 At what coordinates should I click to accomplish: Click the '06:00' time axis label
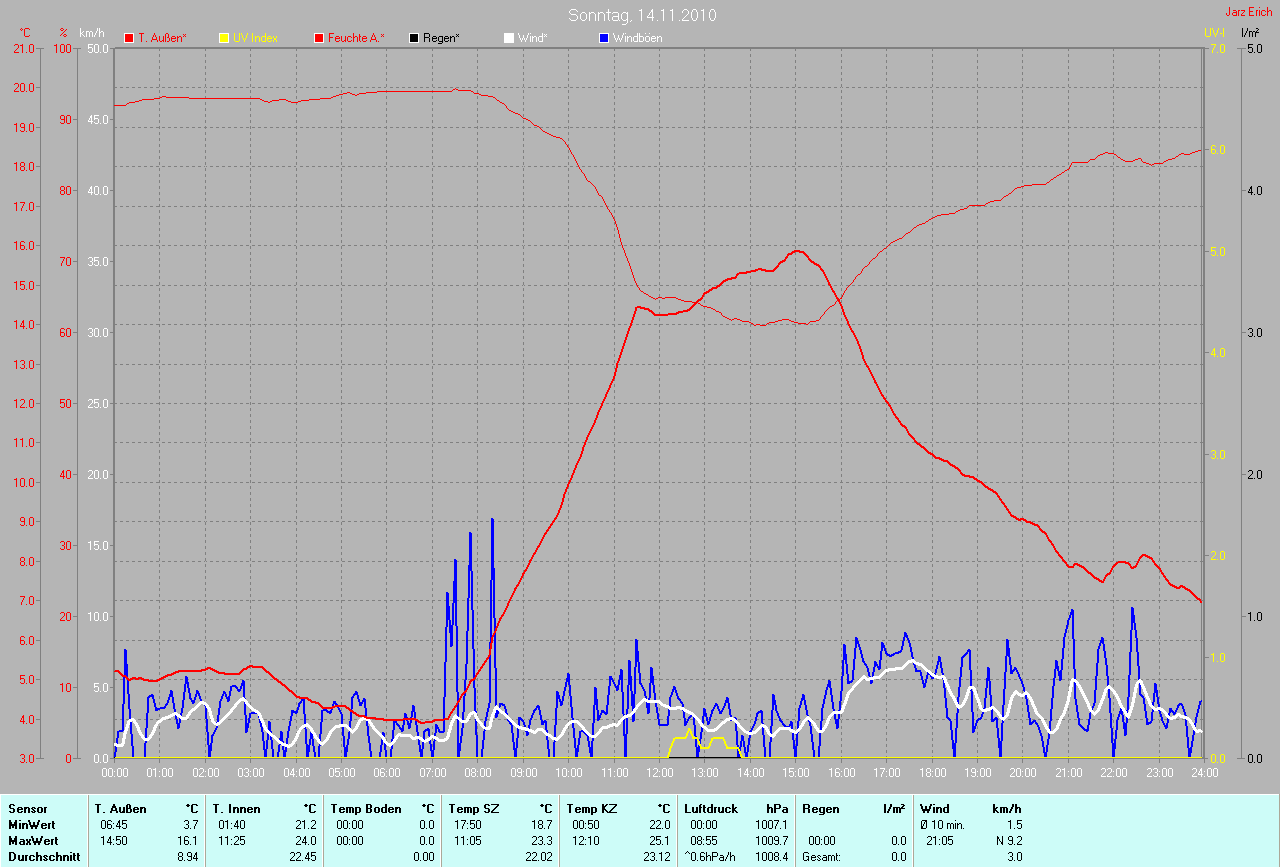[x=387, y=773]
